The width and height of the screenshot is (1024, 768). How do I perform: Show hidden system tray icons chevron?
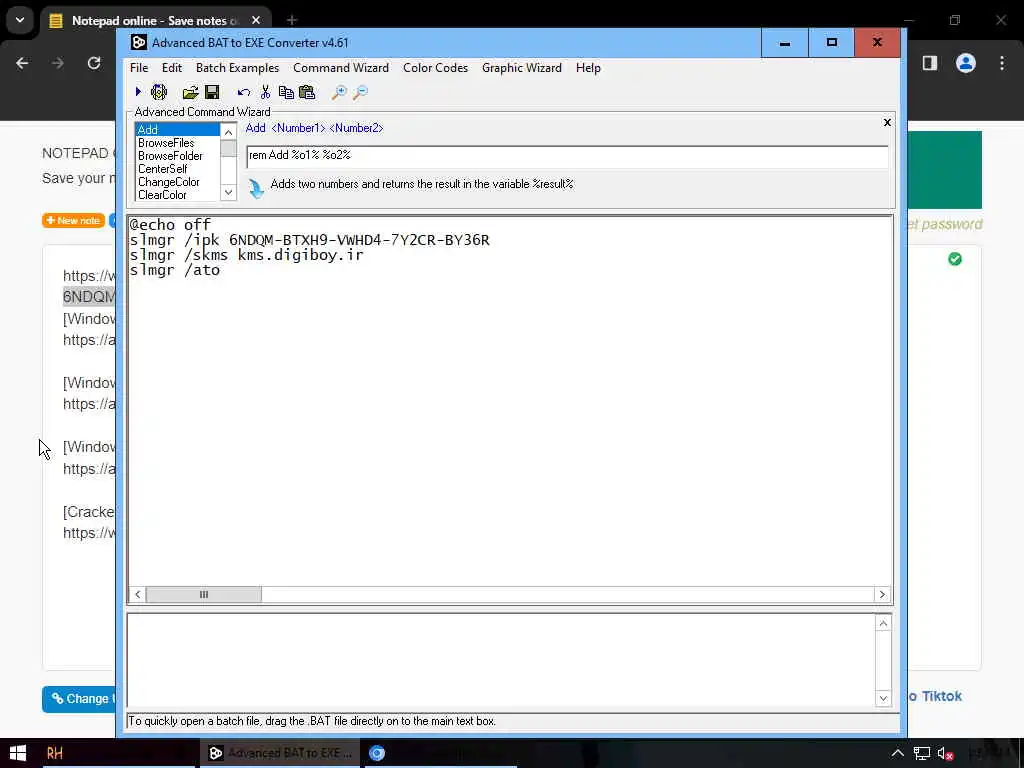click(898, 753)
